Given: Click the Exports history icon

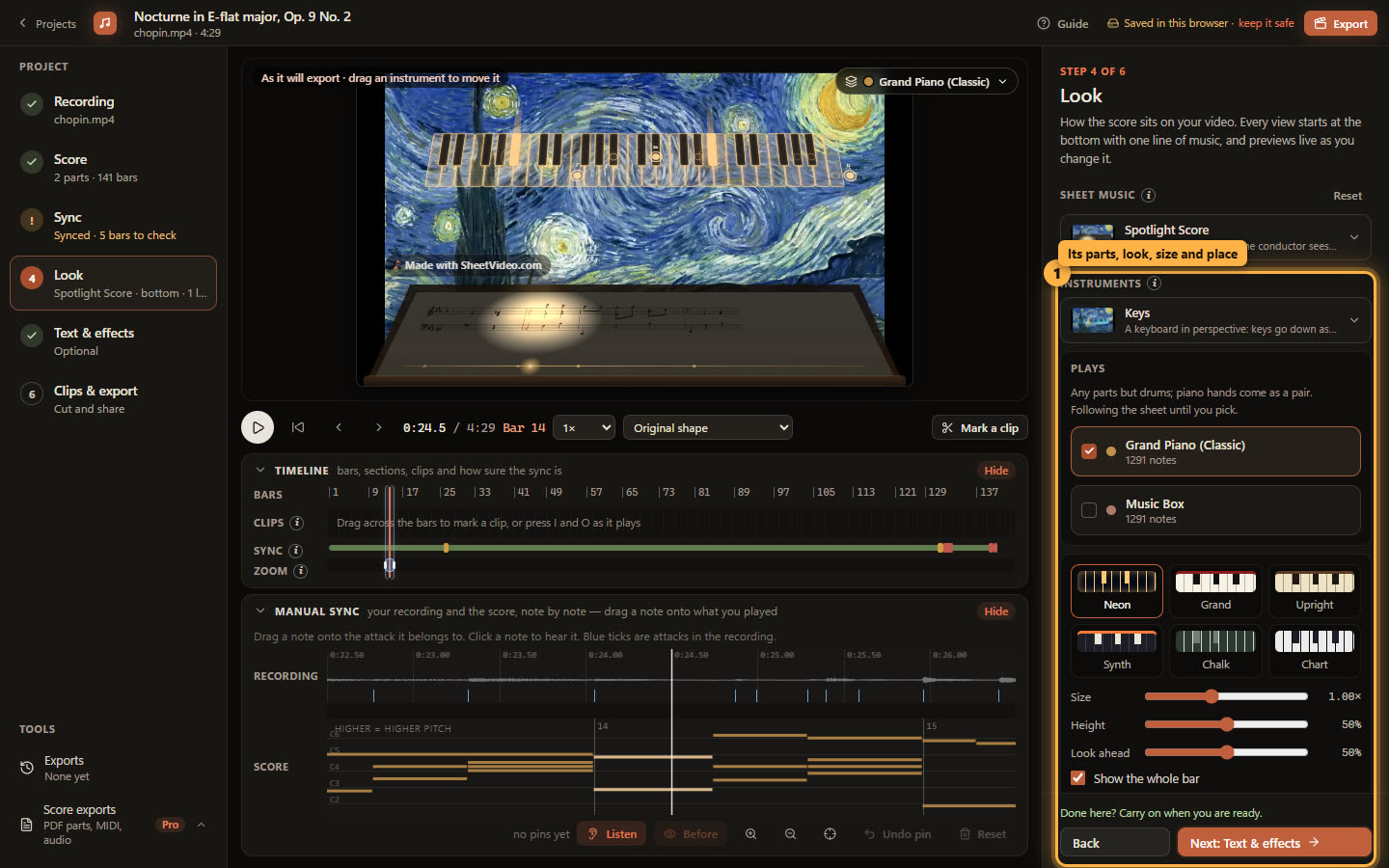Looking at the screenshot, I should point(27,768).
